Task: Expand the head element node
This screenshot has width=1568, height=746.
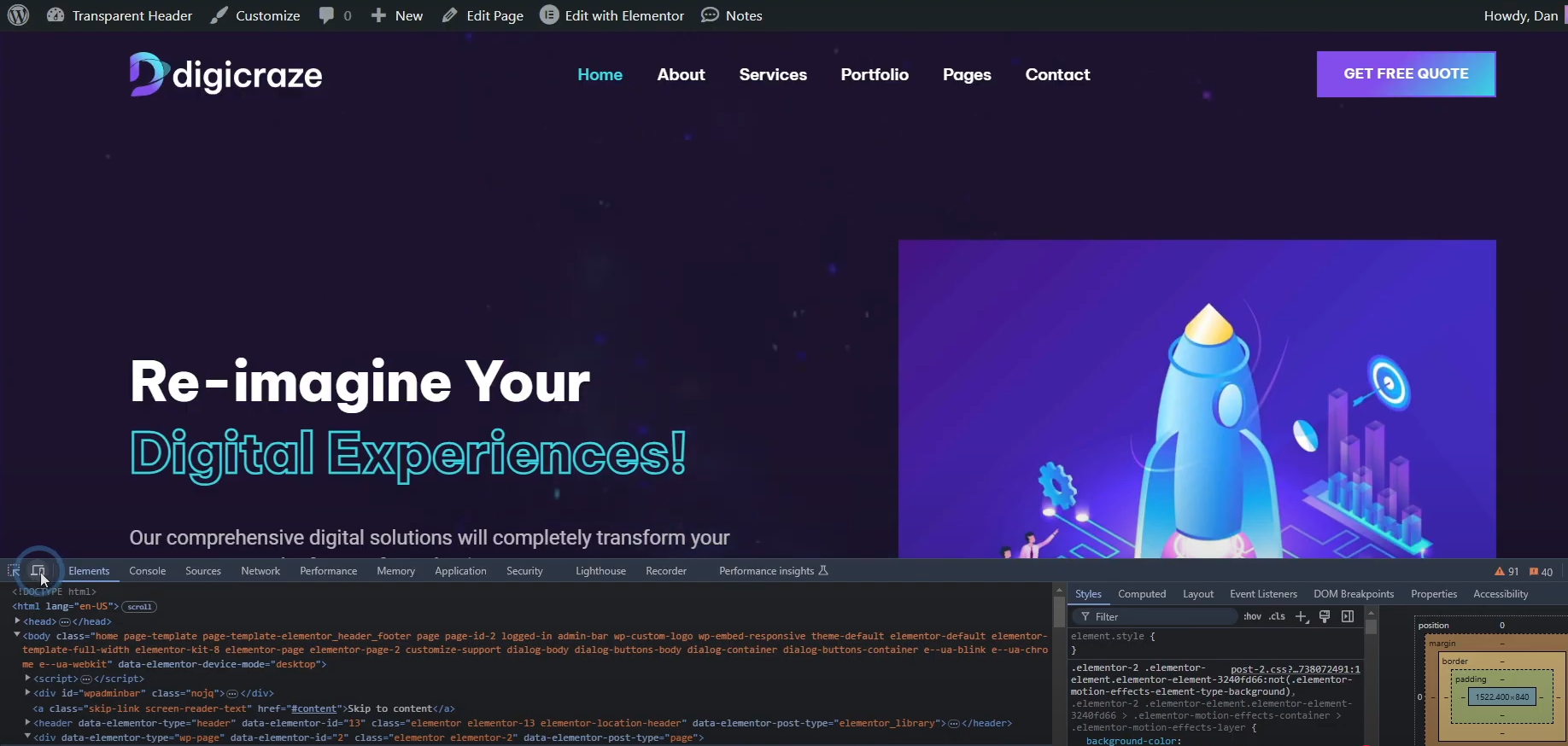Action: pyautogui.click(x=17, y=621)
